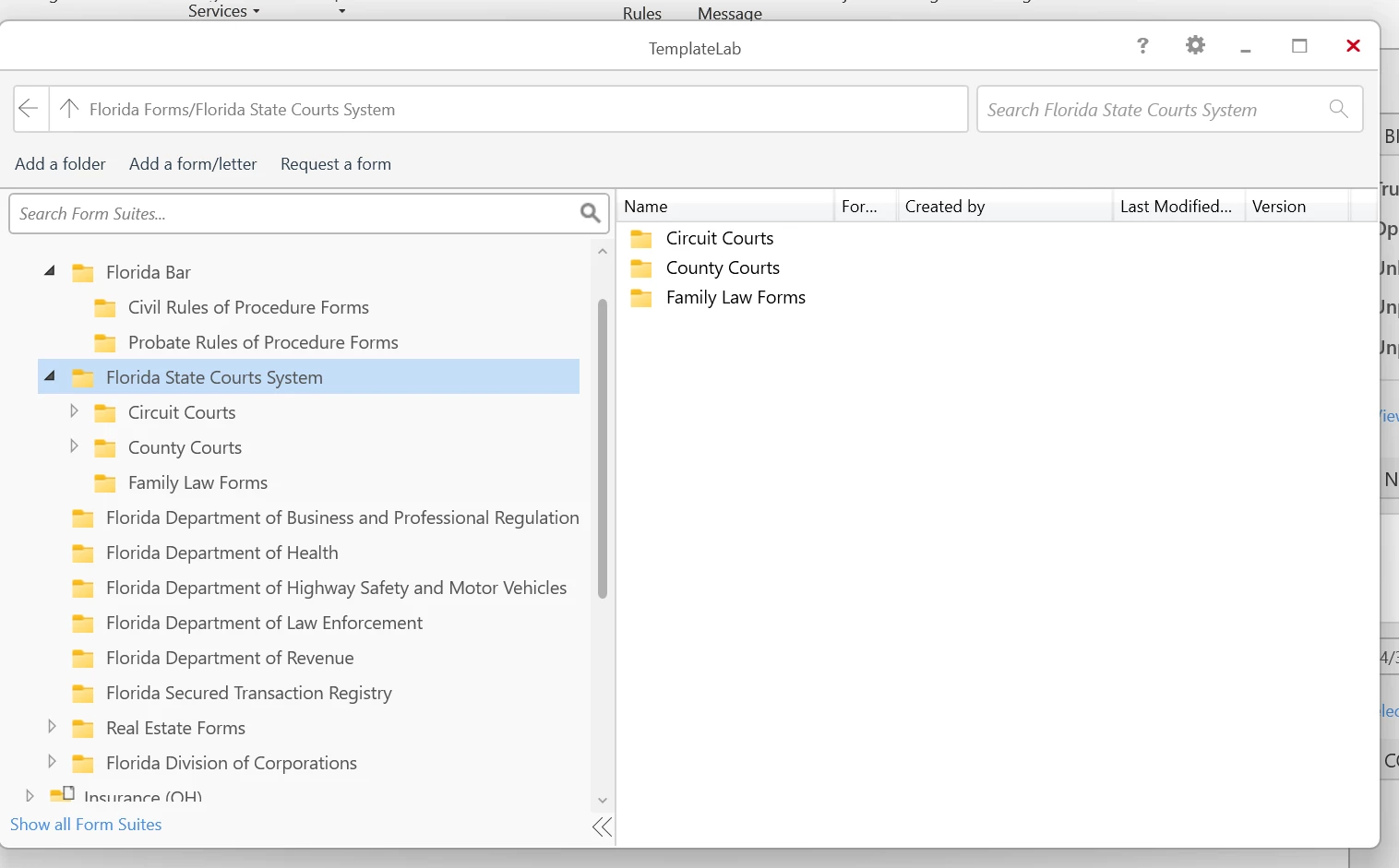1399x868 pixels.
Task: Sort by the For... column header
Action: point(866,207)
